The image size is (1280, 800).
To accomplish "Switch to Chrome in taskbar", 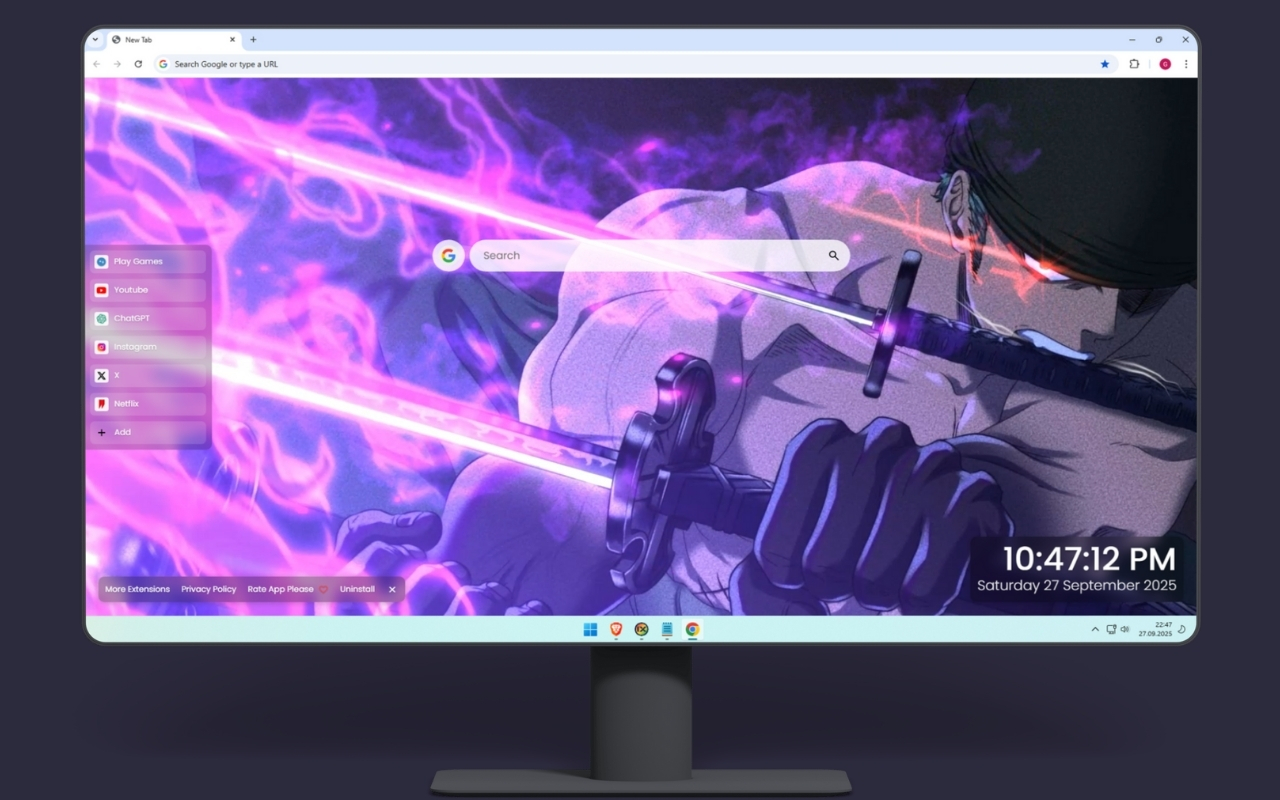I will coord(692,629).
